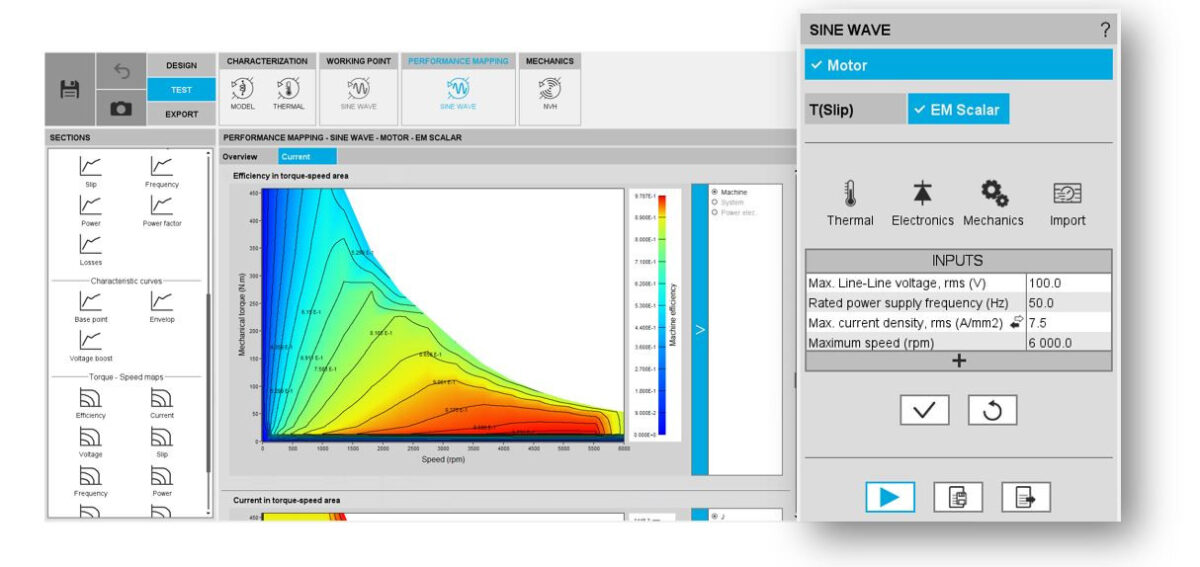The height and width of the screenshot is (567, 1200).
Task: Switch to the Overview tab
Action: coord(240,157)
